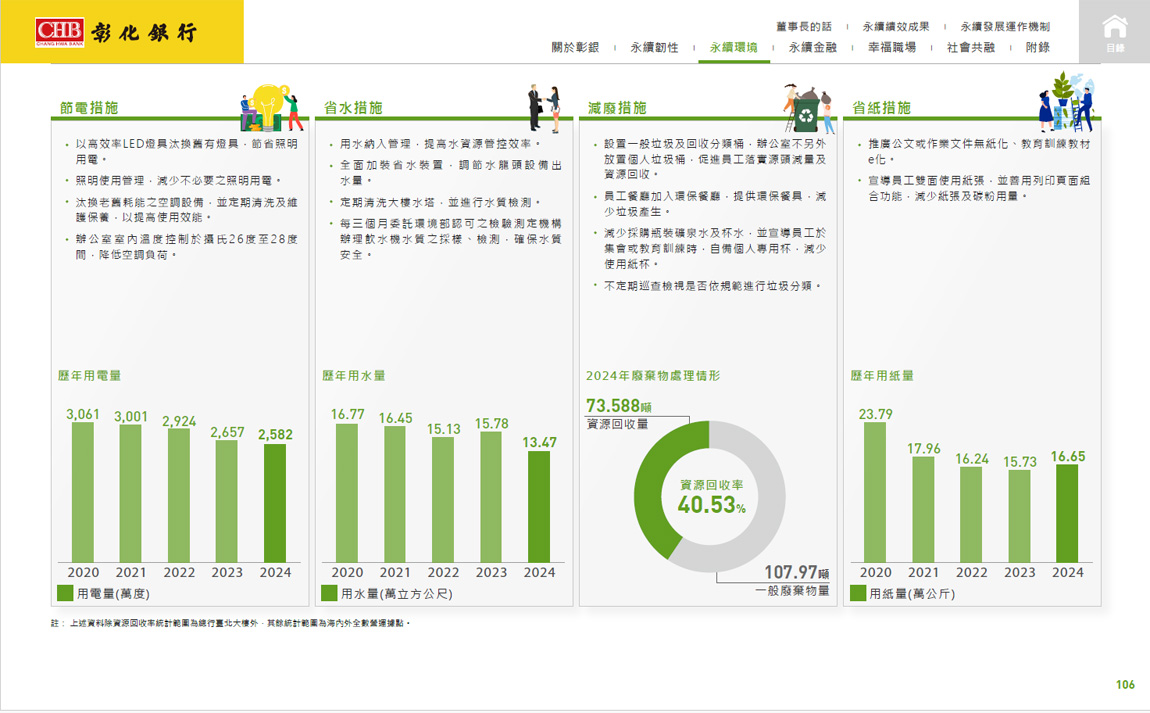Viewport: 1150px width, 713px height.
Task: Click the green 用電量 legend square
Action: pos(65,593)
